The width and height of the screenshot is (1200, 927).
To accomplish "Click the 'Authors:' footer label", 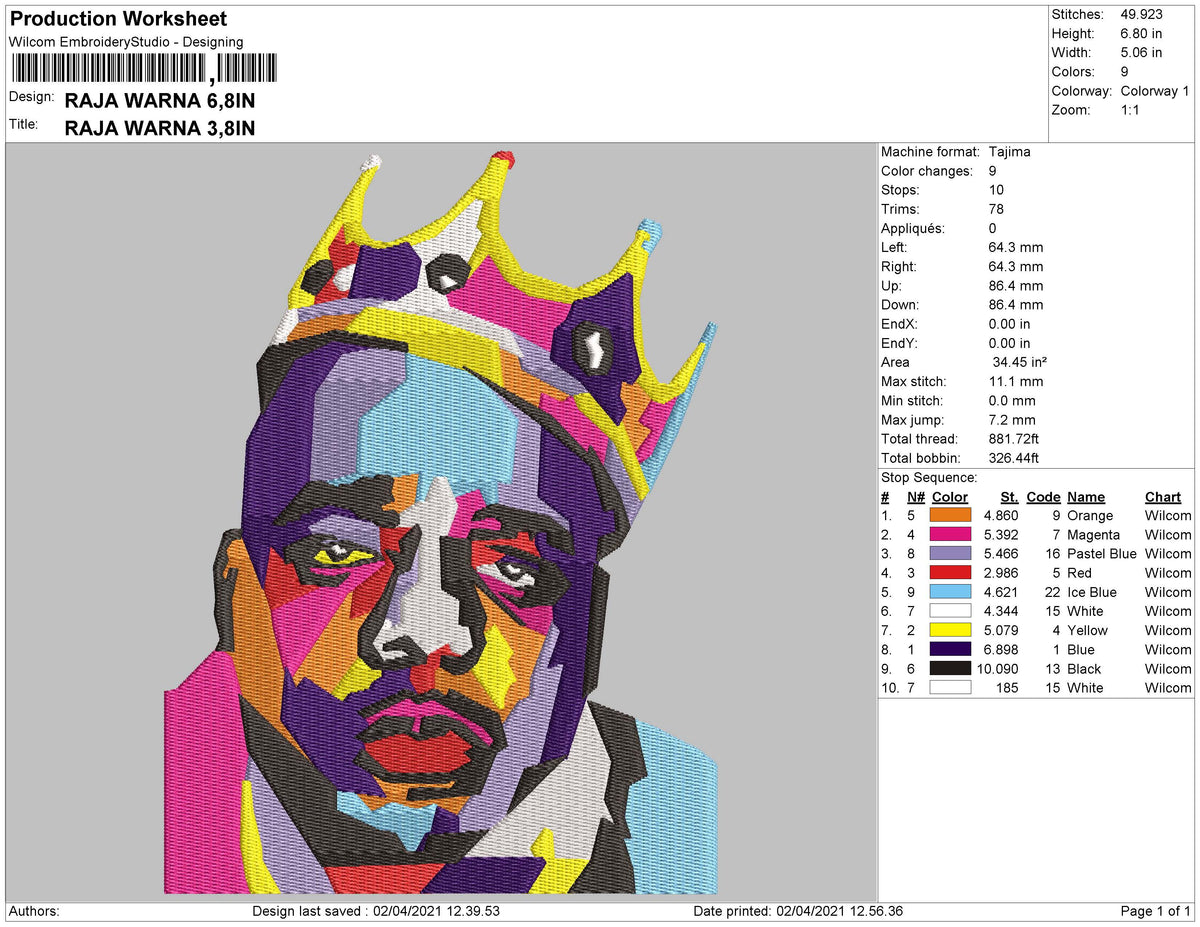I will 33,911.
